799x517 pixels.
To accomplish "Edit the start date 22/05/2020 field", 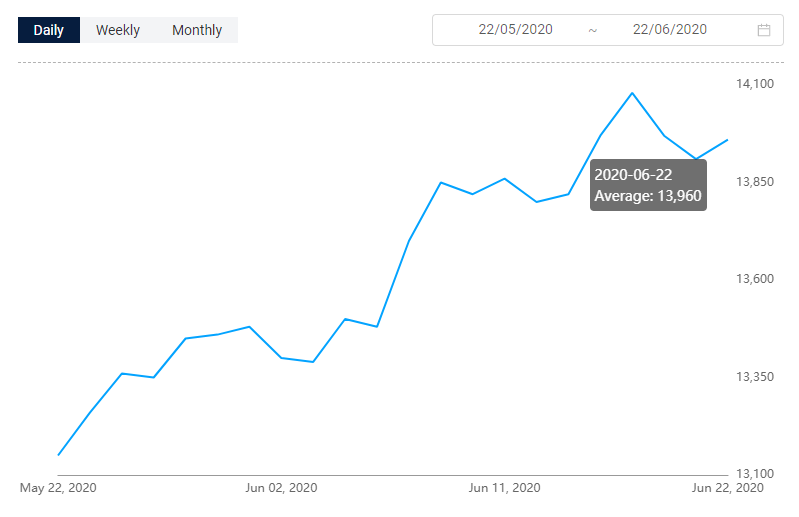I will pos(515,30).
